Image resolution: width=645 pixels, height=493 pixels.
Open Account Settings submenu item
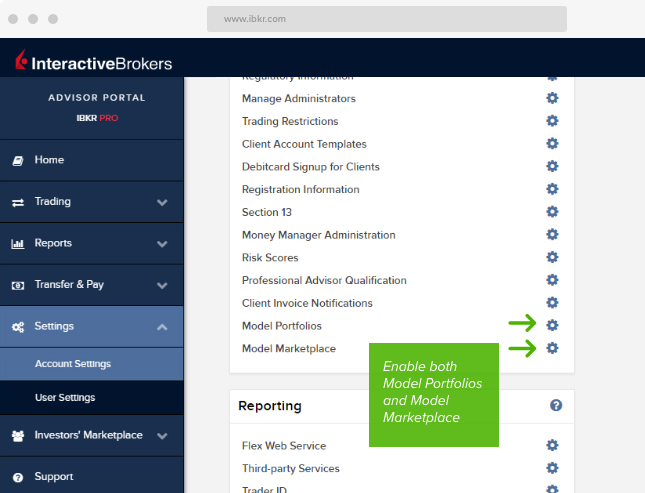tap(72, 364)
